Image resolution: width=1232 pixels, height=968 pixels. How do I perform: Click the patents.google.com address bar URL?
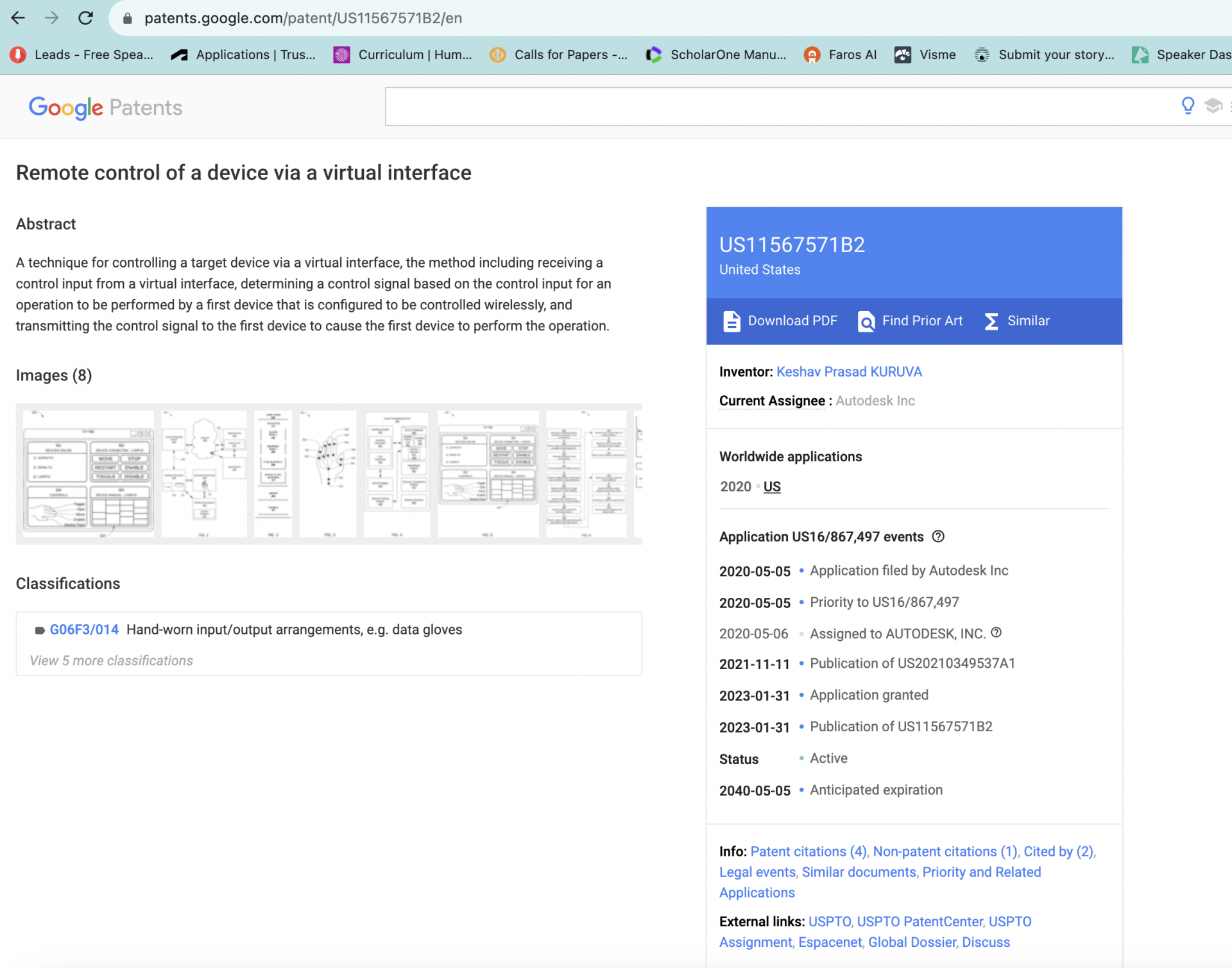(x=303, y=18)
